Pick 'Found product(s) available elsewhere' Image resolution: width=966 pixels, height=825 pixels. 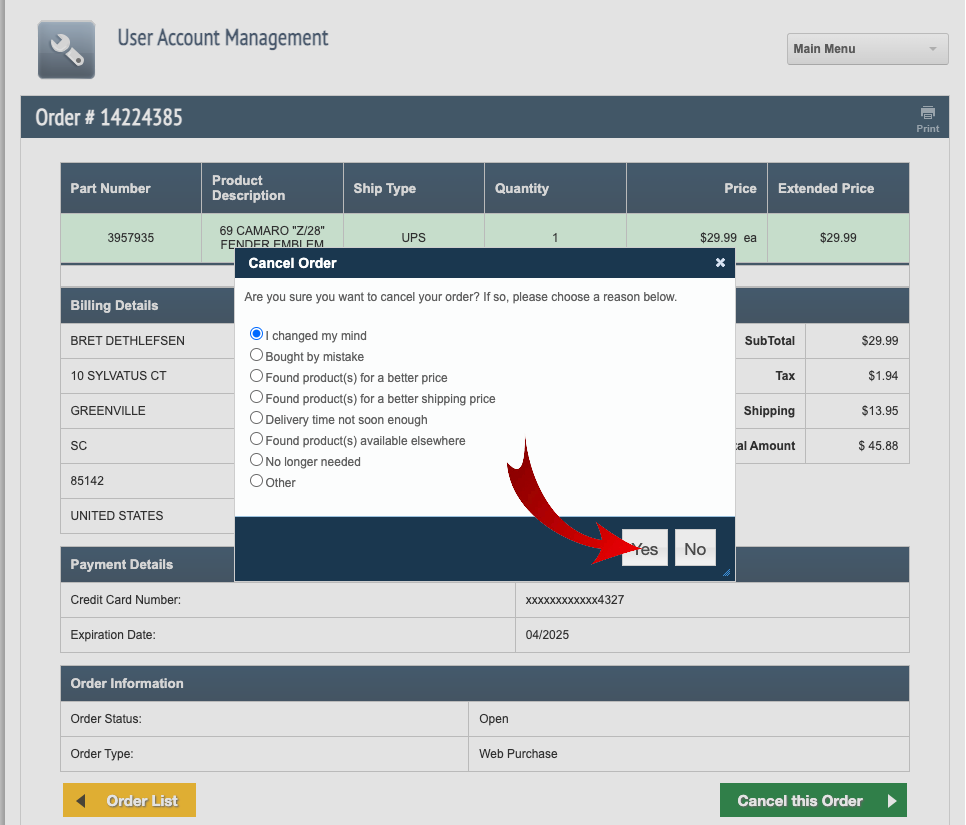256,439
